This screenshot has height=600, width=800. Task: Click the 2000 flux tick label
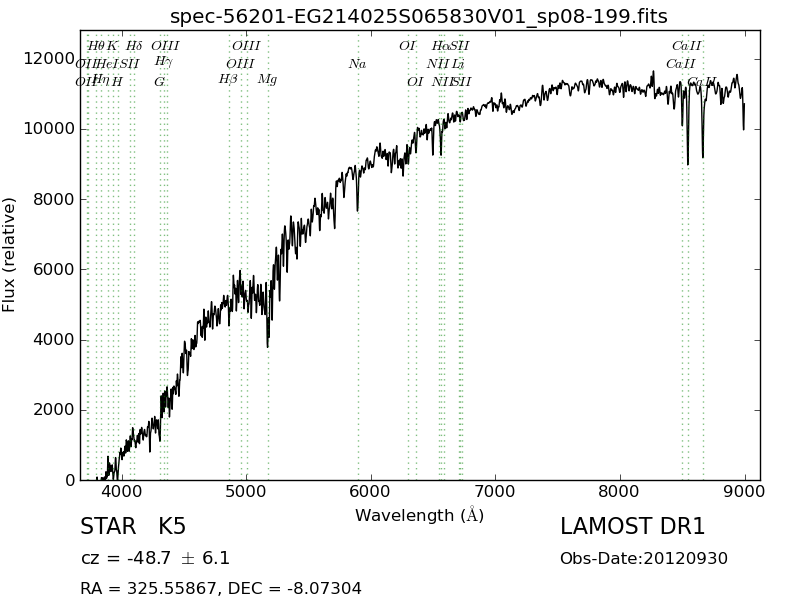click(54, 409)
